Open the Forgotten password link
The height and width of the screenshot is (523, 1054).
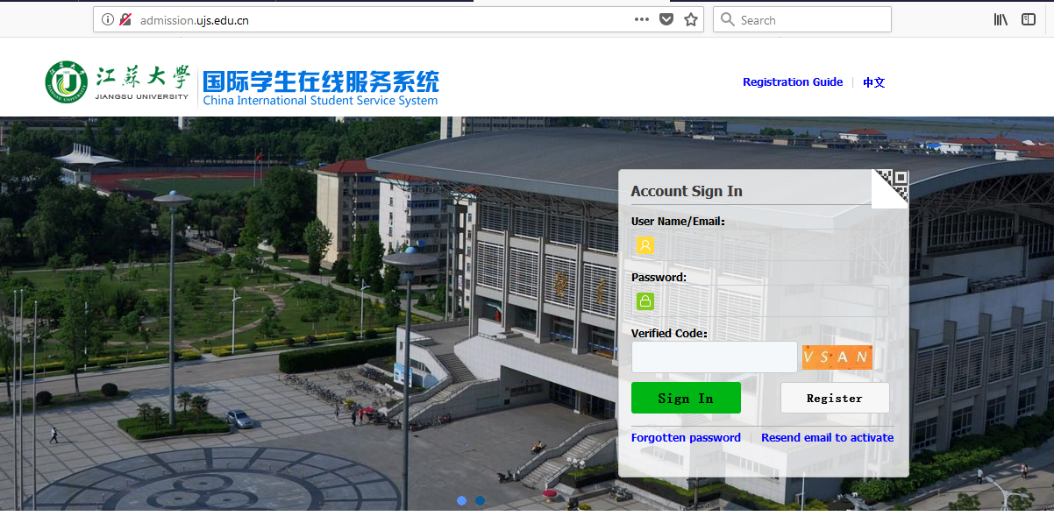pyautogui.click(x=686, y=438)
